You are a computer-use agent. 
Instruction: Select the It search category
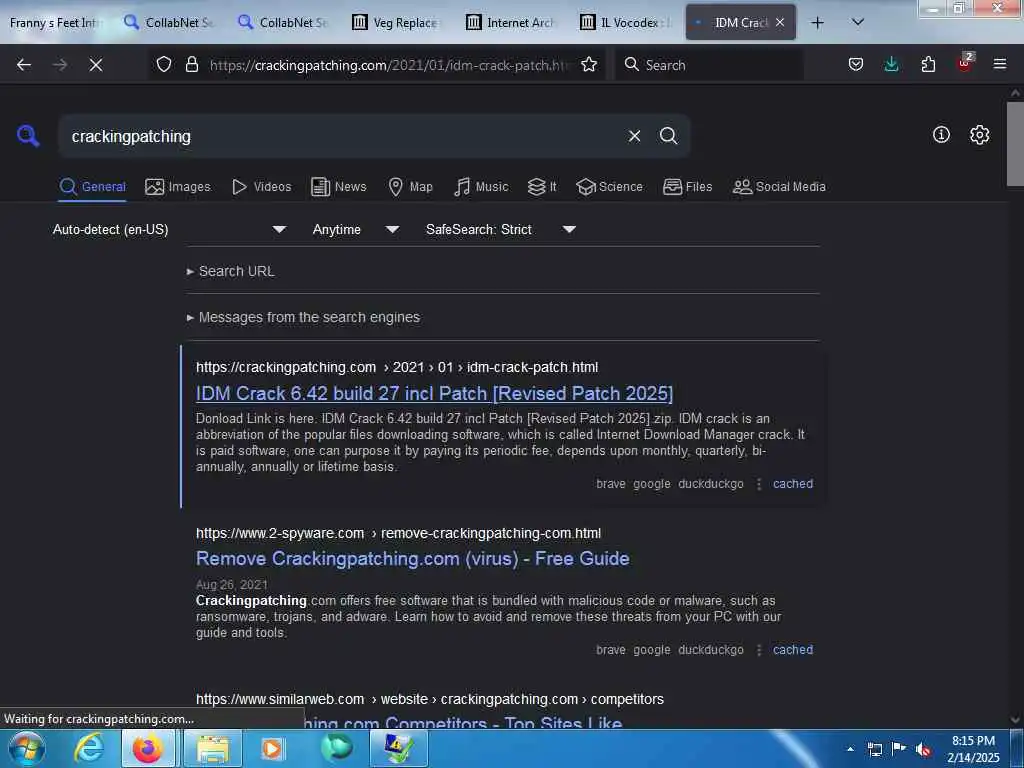click(x=542, y=187)
